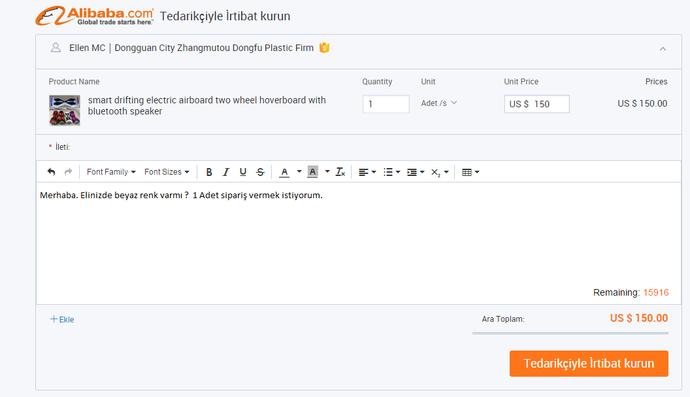
Task: Click the Quantity input field
Action: click(386, 104)
